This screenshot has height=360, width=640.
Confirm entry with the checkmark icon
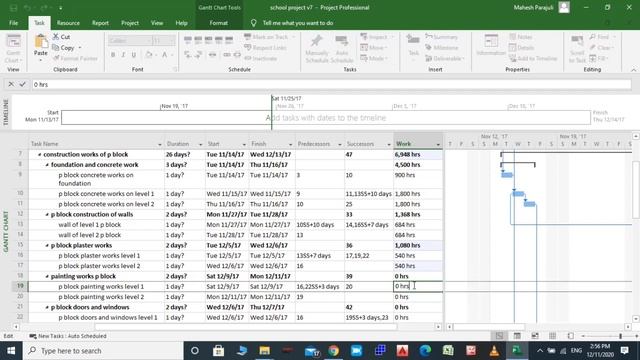22,84
